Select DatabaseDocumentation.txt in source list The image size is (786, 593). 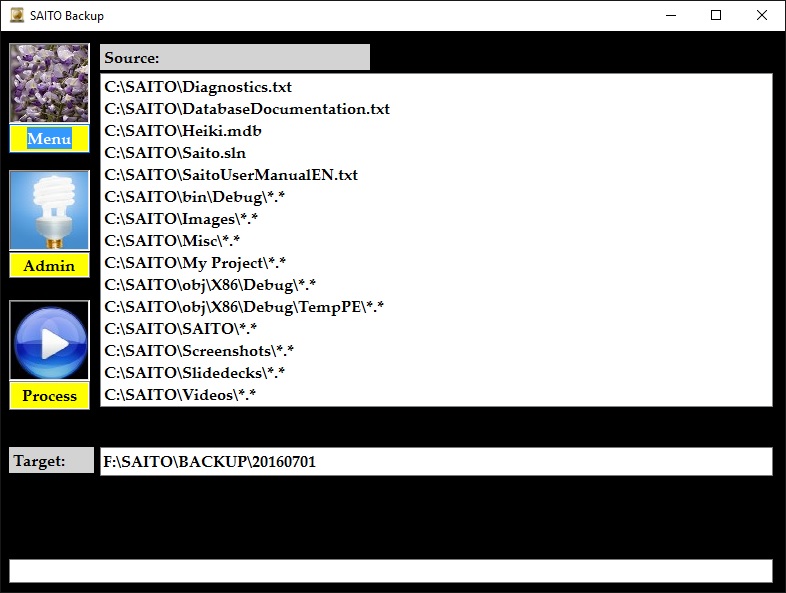coord(247,109)
